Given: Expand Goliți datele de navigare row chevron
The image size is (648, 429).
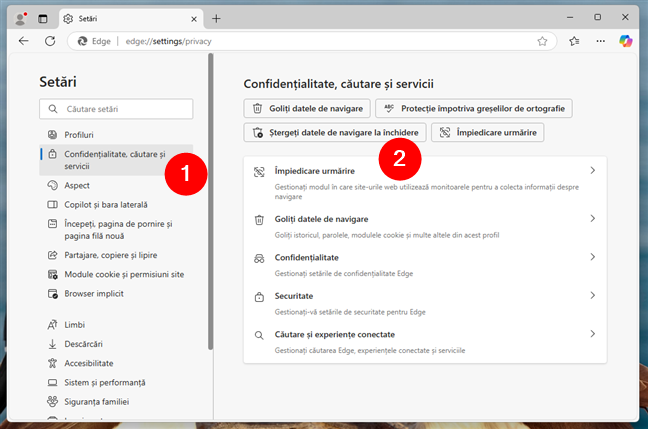Looking at the screenshot, I should pos(593,218).
